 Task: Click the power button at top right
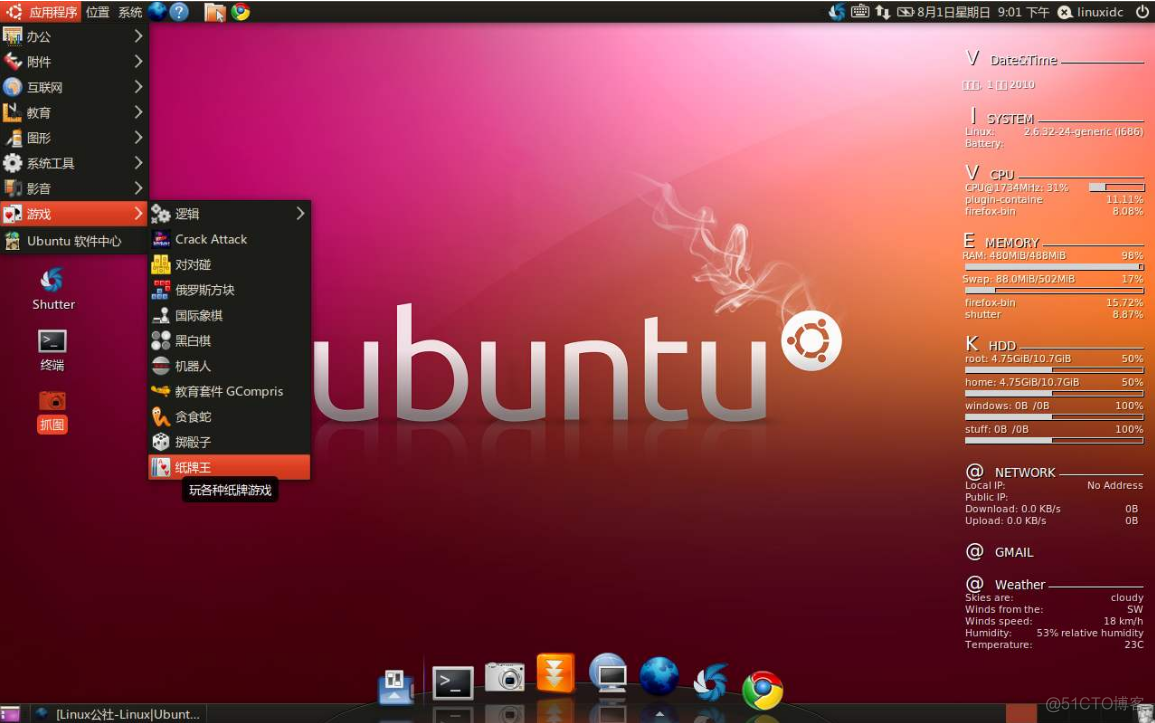(x=1141, y=12)
